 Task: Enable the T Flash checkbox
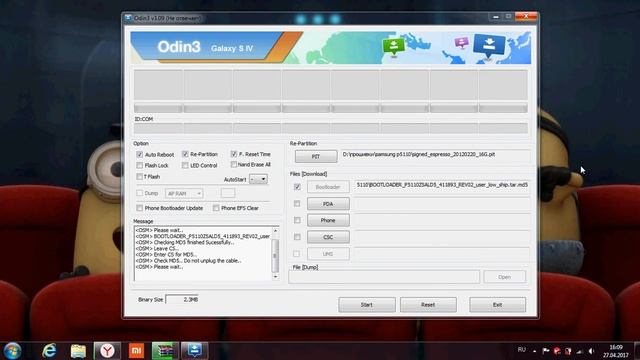point(140,177)
